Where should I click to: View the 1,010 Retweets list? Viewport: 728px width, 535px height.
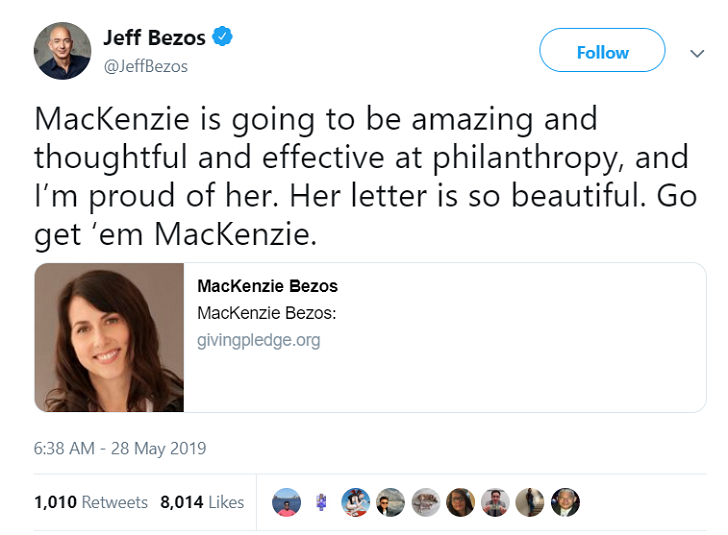[91, 502]
